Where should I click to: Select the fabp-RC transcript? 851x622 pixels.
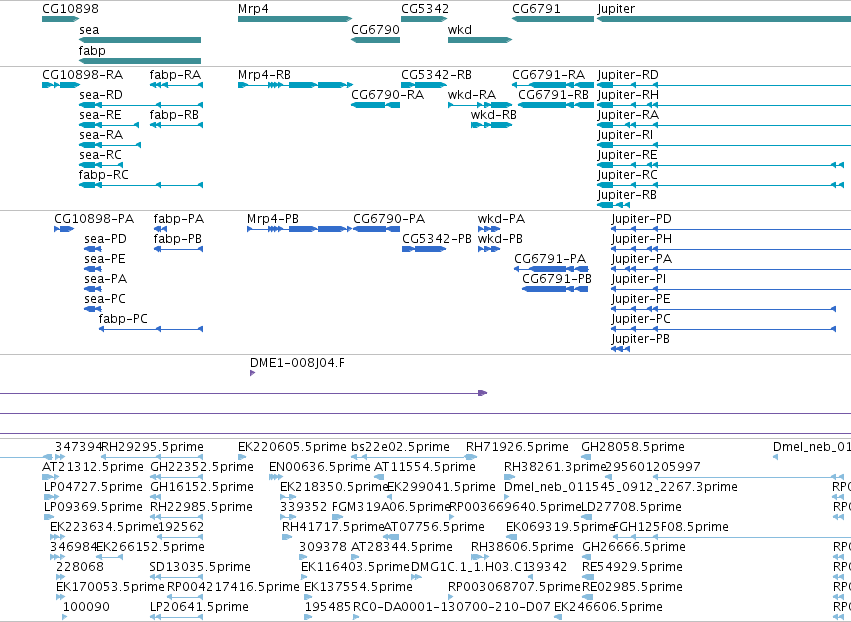(141, 185)
